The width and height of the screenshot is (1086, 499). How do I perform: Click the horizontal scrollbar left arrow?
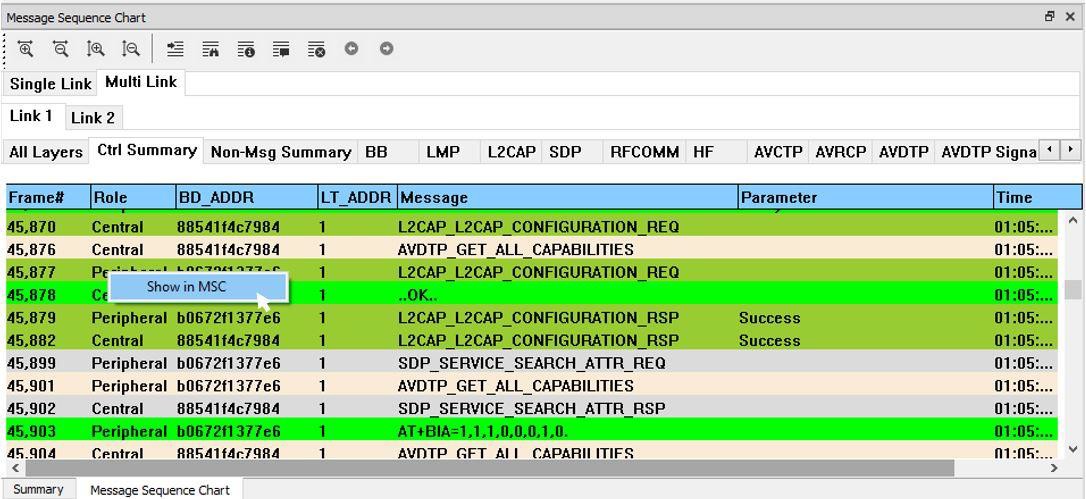point(15,469)
